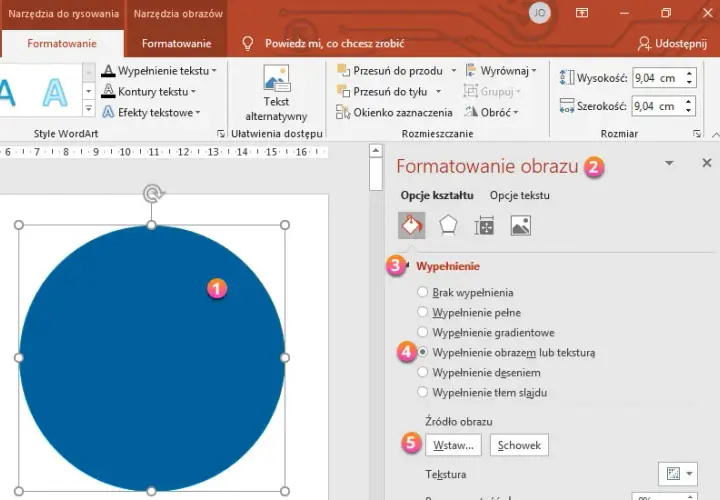Click the Wysokość height input field
Viewport: 720px width, 500px height.
click(x=657, y=78)
